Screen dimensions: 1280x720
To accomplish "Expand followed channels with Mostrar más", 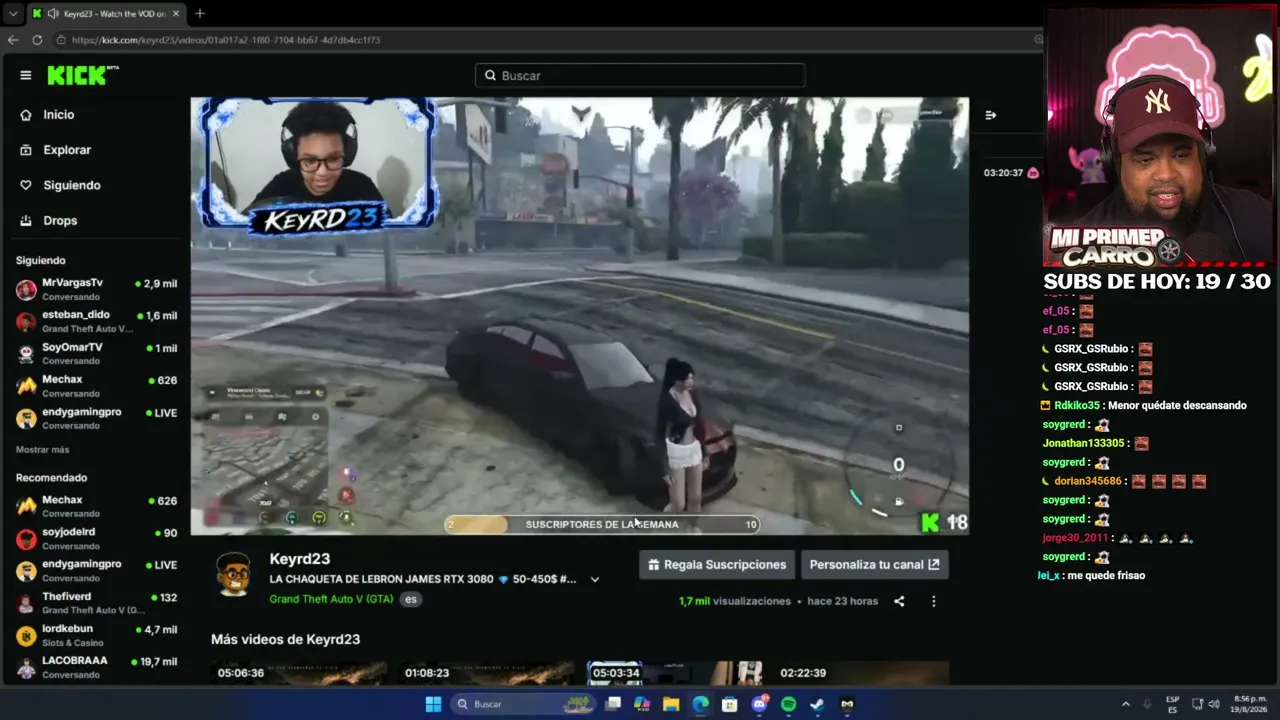I will pos(42,450).
